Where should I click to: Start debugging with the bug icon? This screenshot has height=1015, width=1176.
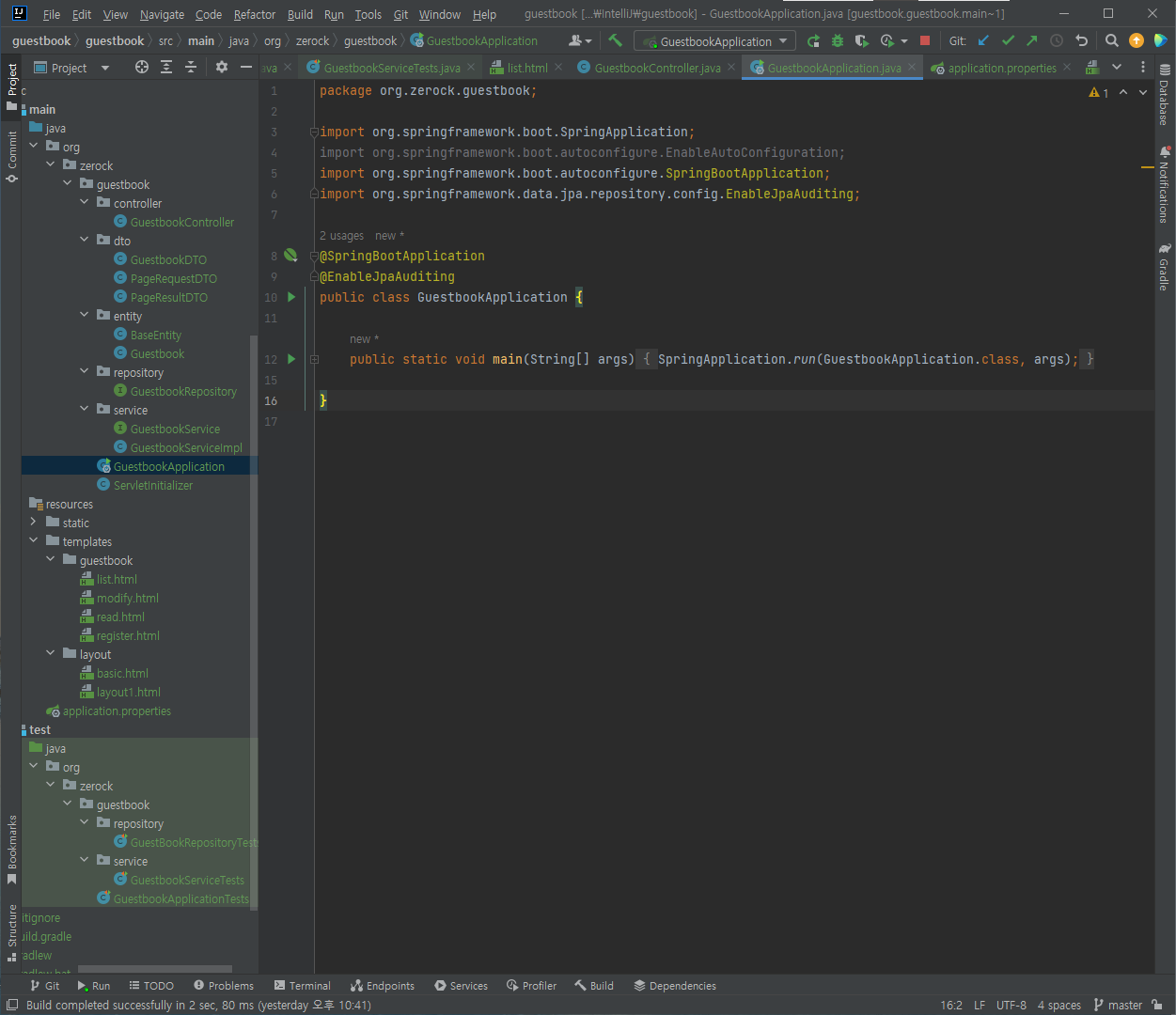coord(838,40)
